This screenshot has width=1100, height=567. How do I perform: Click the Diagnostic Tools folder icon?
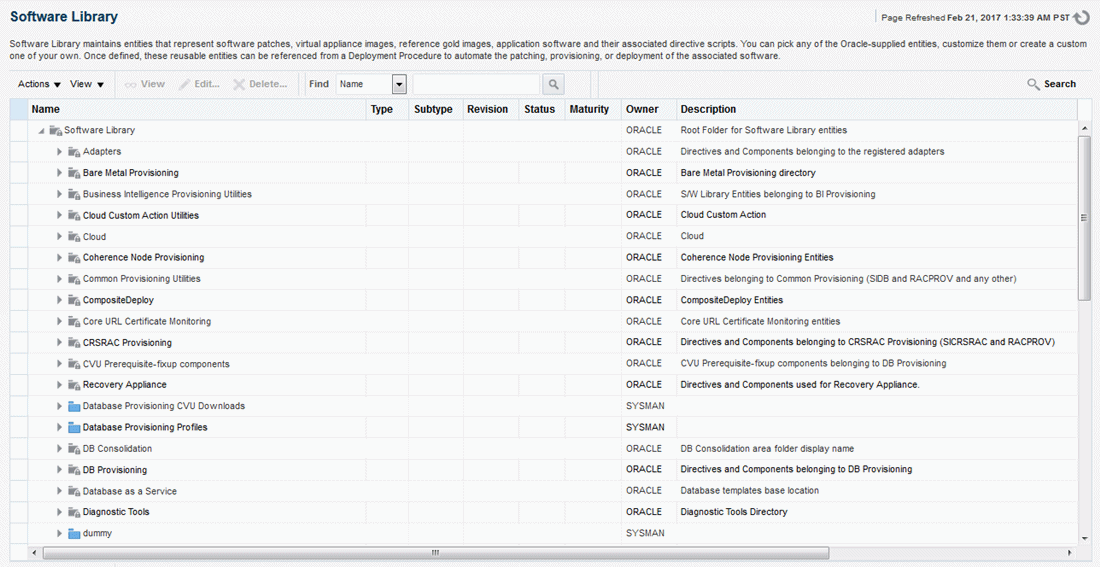[x=74, y=512]
